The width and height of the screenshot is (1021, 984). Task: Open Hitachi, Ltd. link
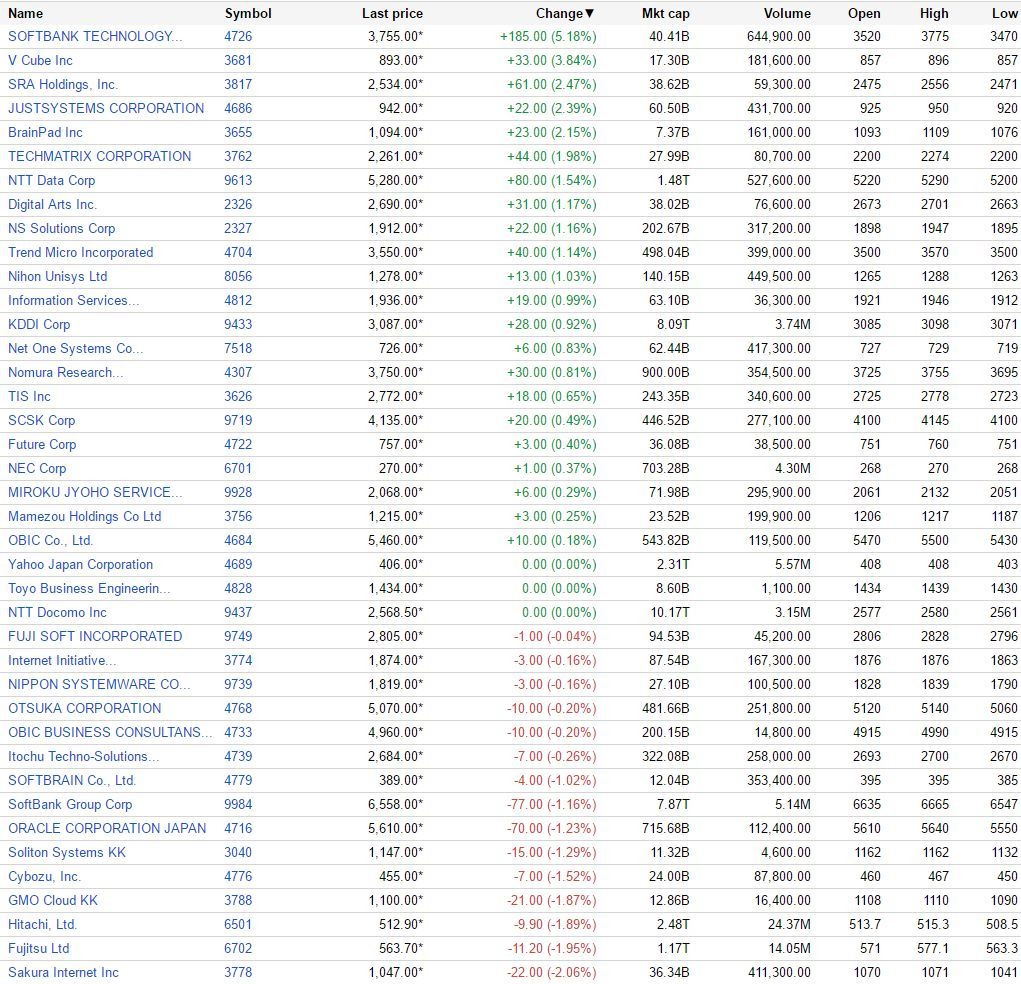coord(43,925)
